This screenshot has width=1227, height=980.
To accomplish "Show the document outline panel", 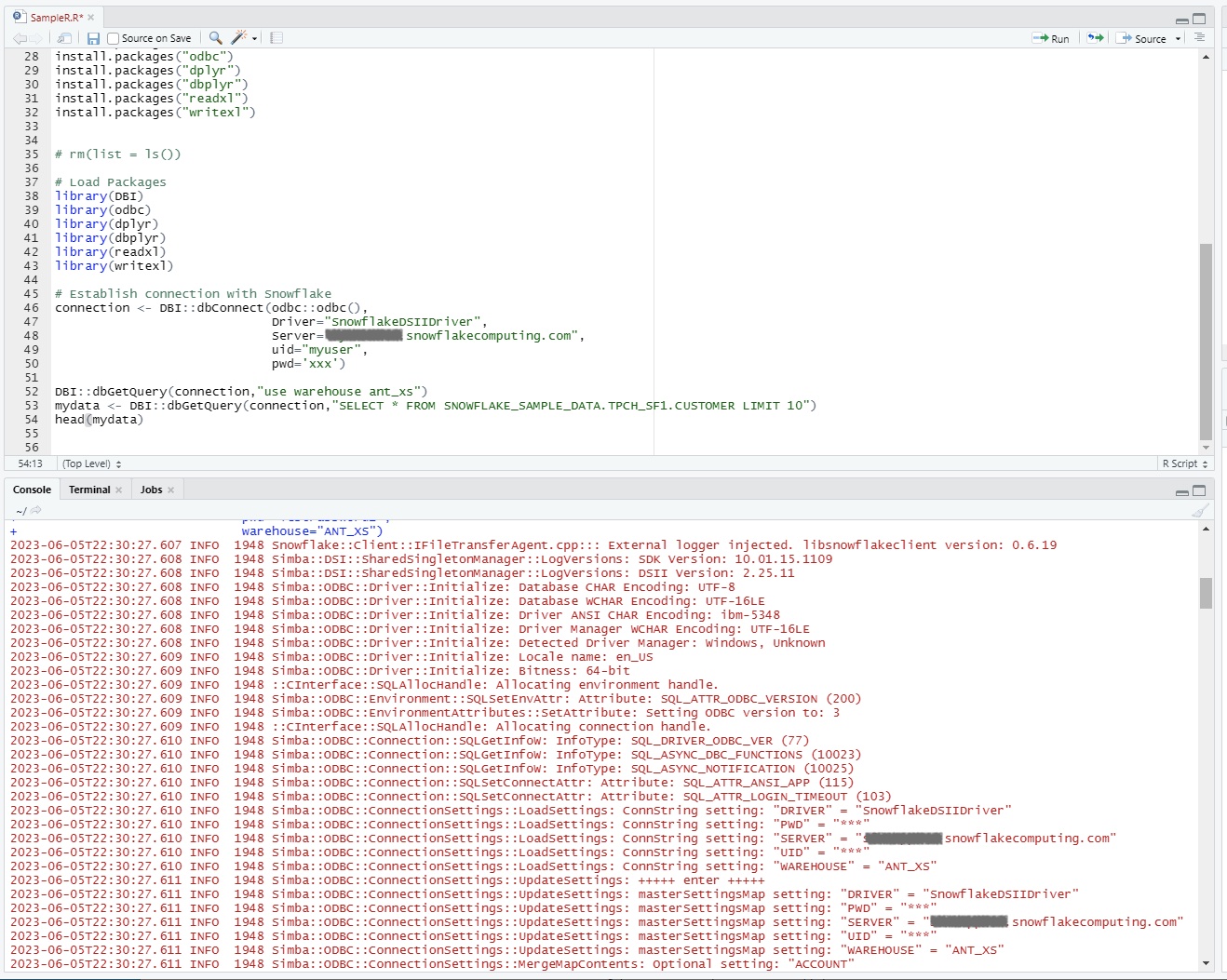I will coord(1200,38).
